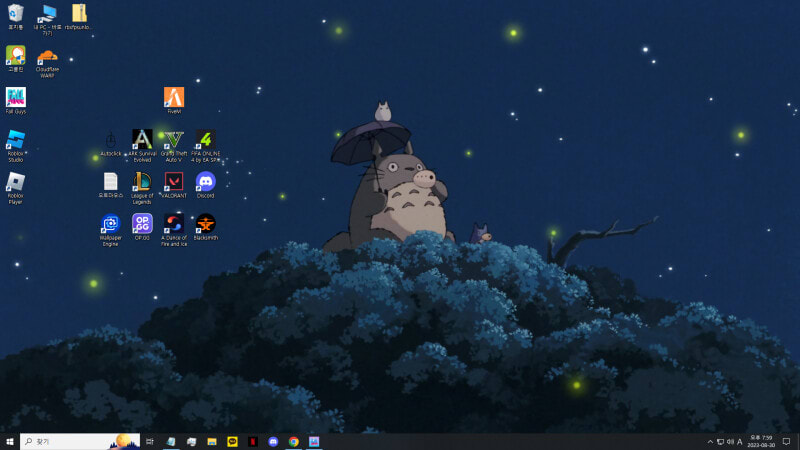Open the photo app on the taskbar
Screen dimensions: 800x450
pyautogui.click(x=314, y=442)
